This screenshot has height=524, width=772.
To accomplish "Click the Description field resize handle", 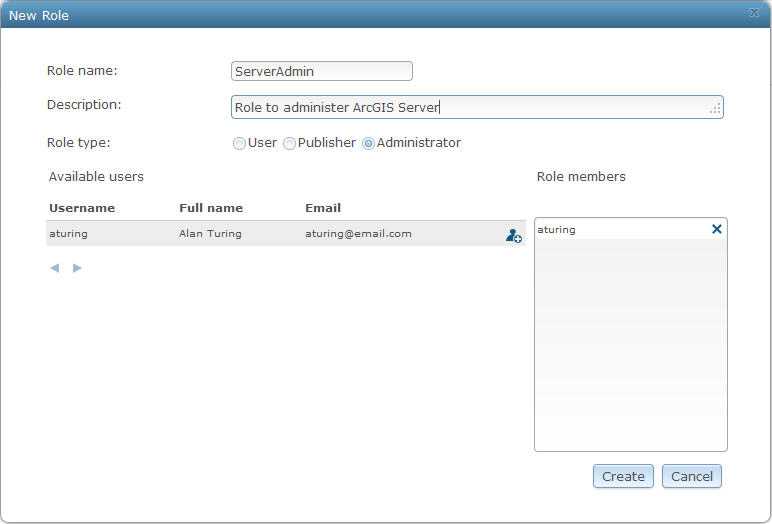I will tap(715, 108).
